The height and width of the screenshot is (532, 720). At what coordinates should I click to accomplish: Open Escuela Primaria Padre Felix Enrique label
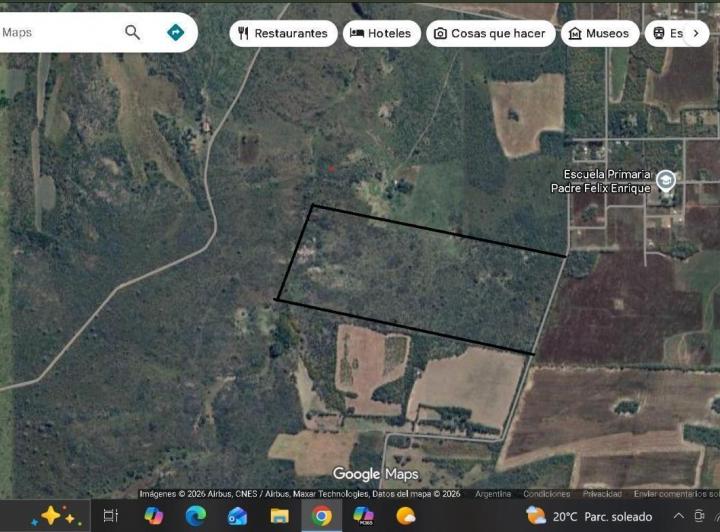pos(601,181)
